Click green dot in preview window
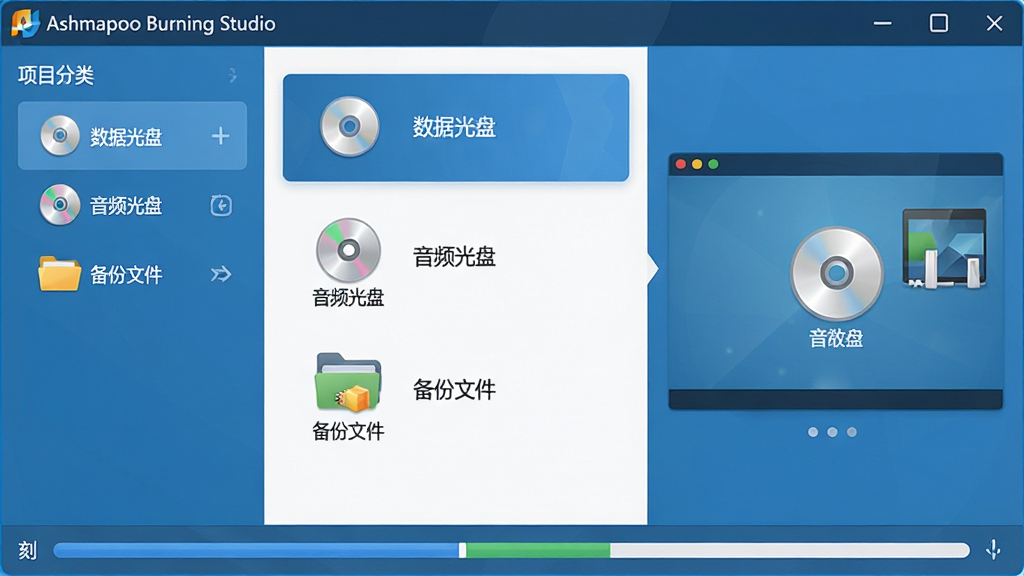 [713, 165]
